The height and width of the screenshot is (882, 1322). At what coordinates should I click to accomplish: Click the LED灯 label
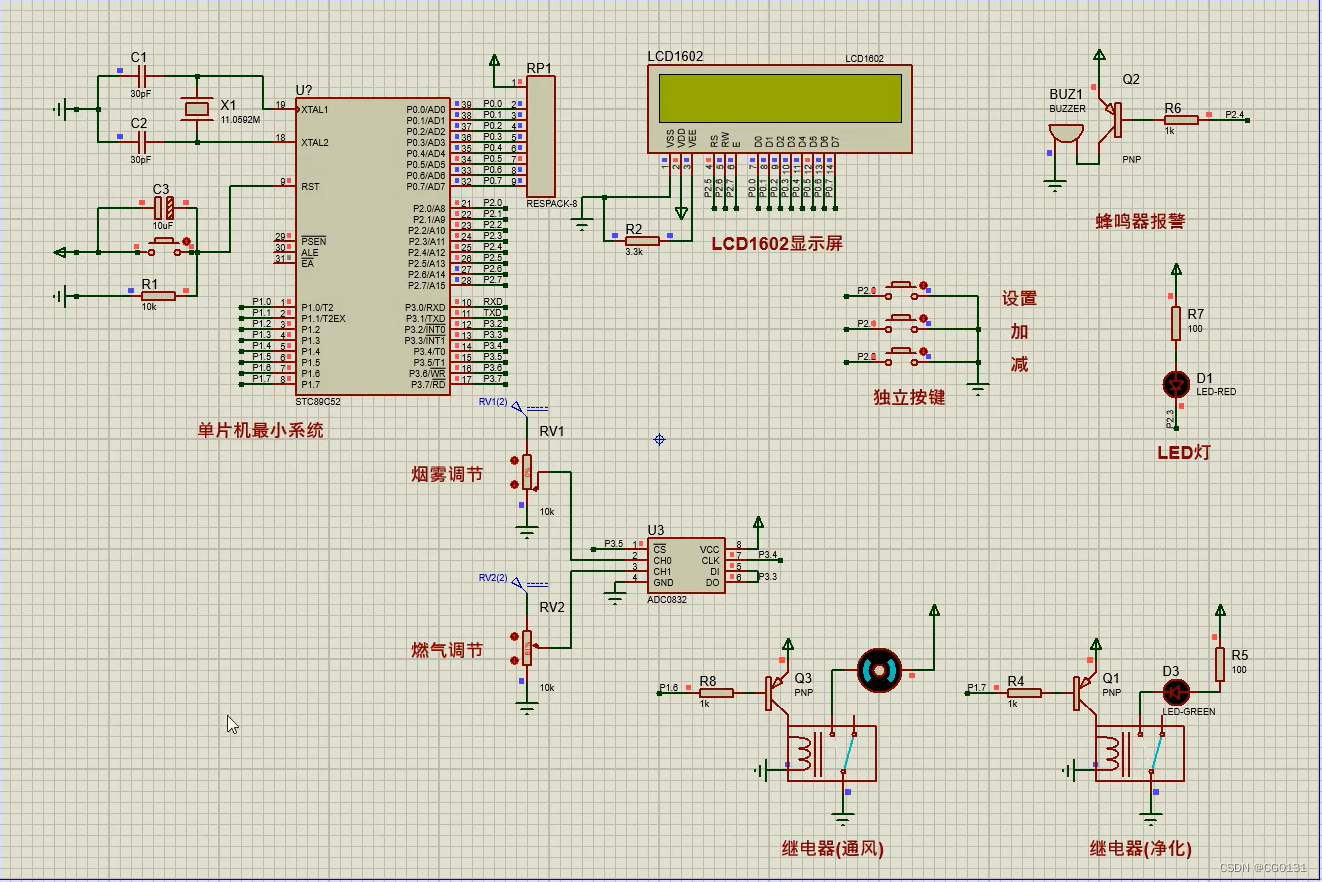pos(1184,452)
